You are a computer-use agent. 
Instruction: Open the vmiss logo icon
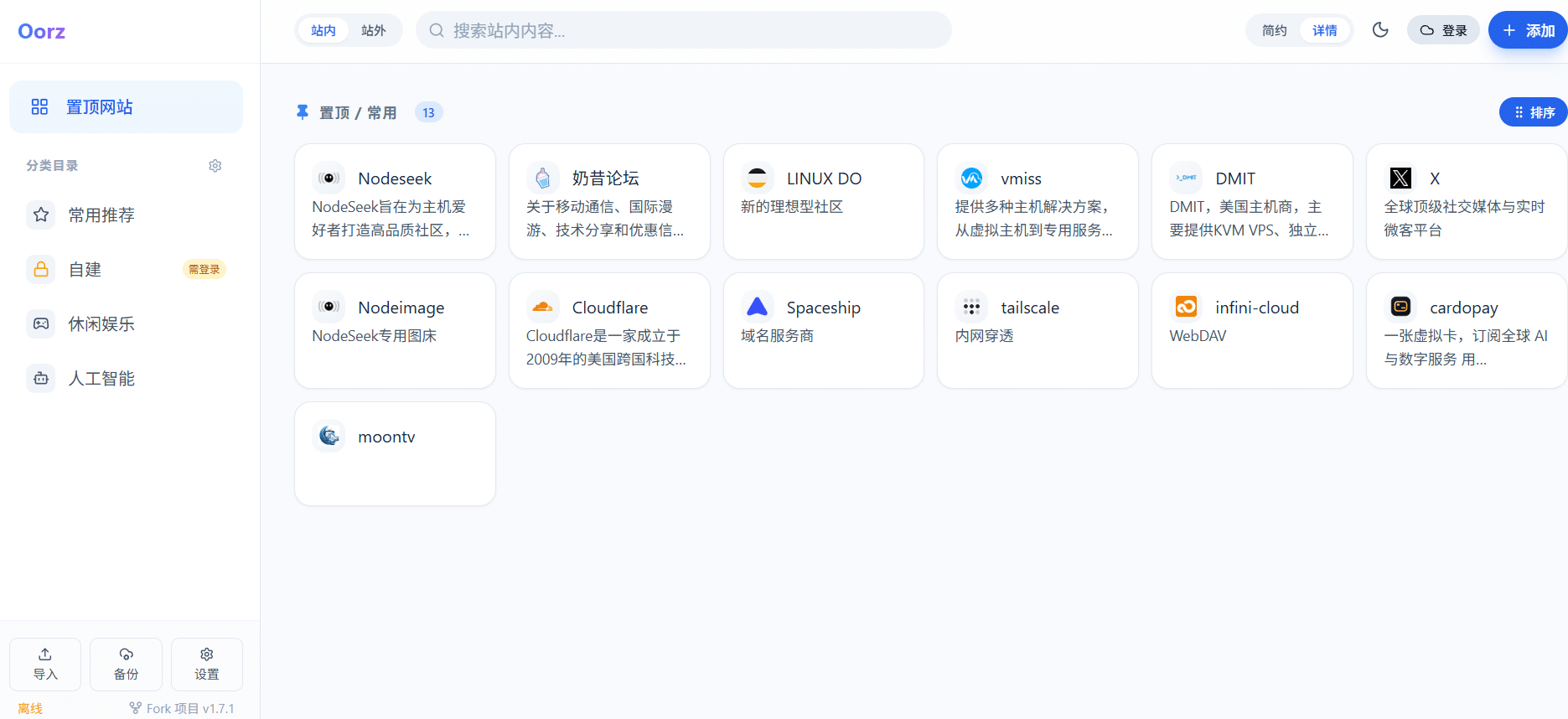971,178
